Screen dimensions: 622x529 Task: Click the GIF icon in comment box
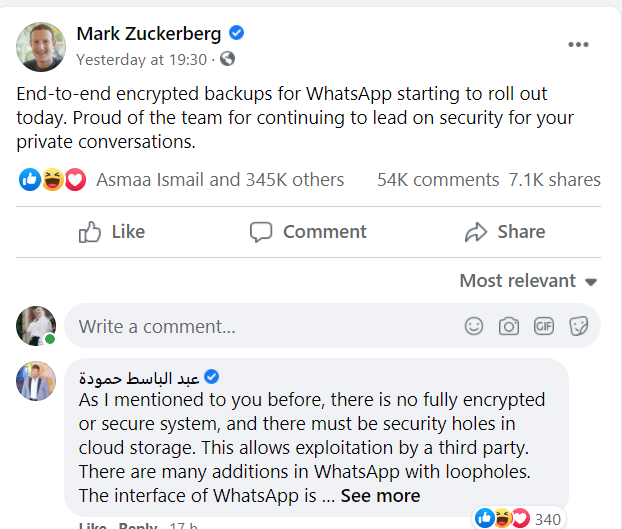pyautogui.click(x=543, y=326)
